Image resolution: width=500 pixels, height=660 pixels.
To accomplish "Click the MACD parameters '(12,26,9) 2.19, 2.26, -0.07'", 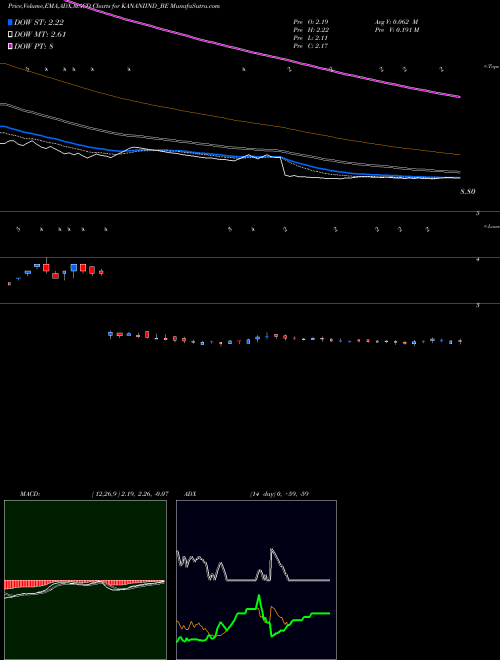I will coord(130,493).
